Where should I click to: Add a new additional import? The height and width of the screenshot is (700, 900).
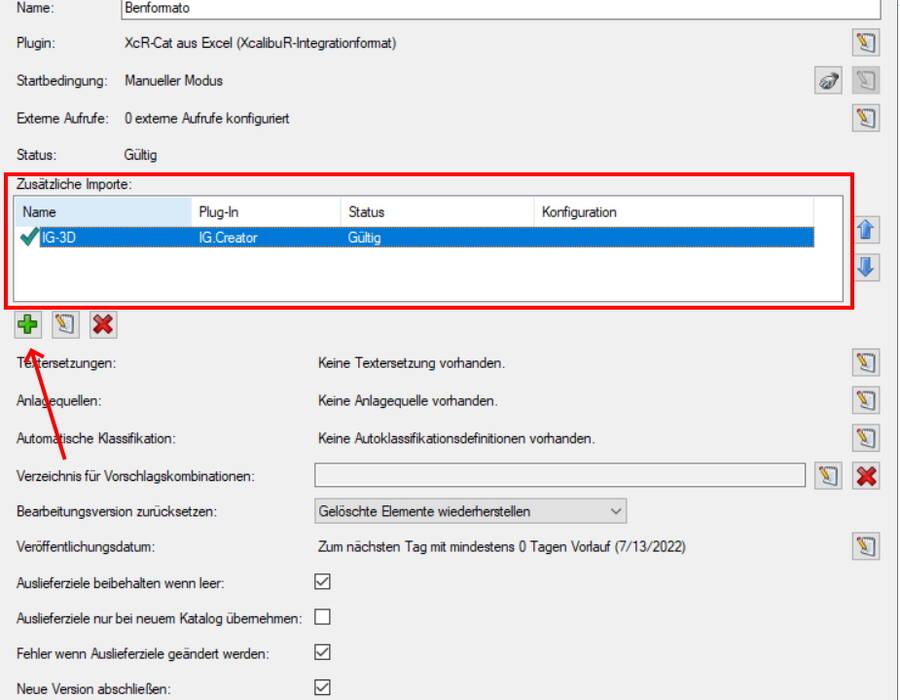tap(28, 325)
